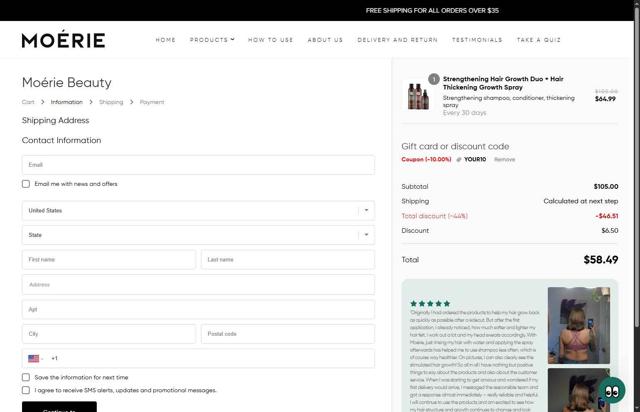Screen dimensions: 640x412
Task: Click the $58.49 total amount
Action: pyautogui.click(x=601, y=260)
